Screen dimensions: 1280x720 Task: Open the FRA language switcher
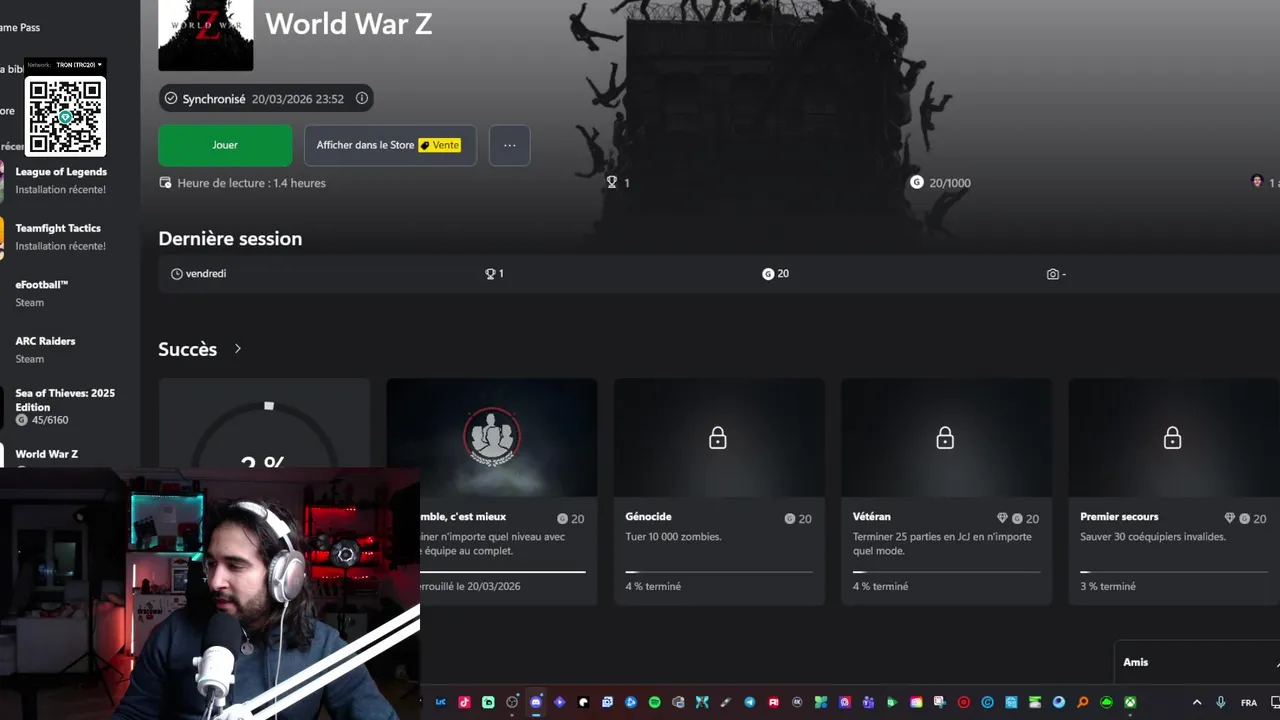click(1249, 703)
